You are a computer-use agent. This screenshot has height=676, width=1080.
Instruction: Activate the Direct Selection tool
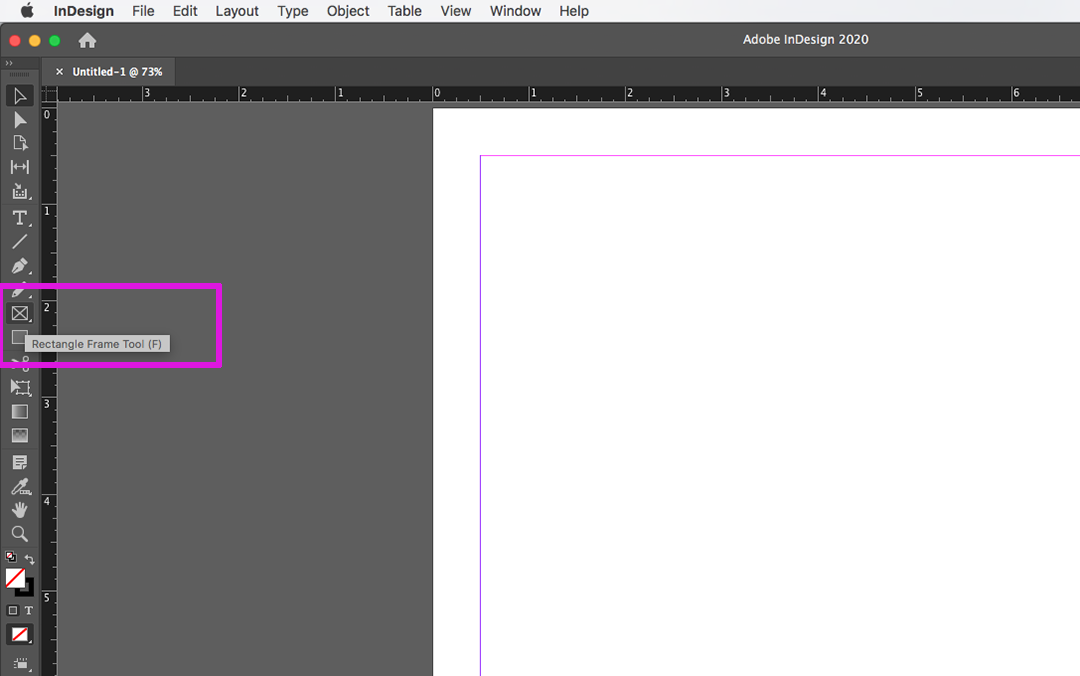[20, 120]
